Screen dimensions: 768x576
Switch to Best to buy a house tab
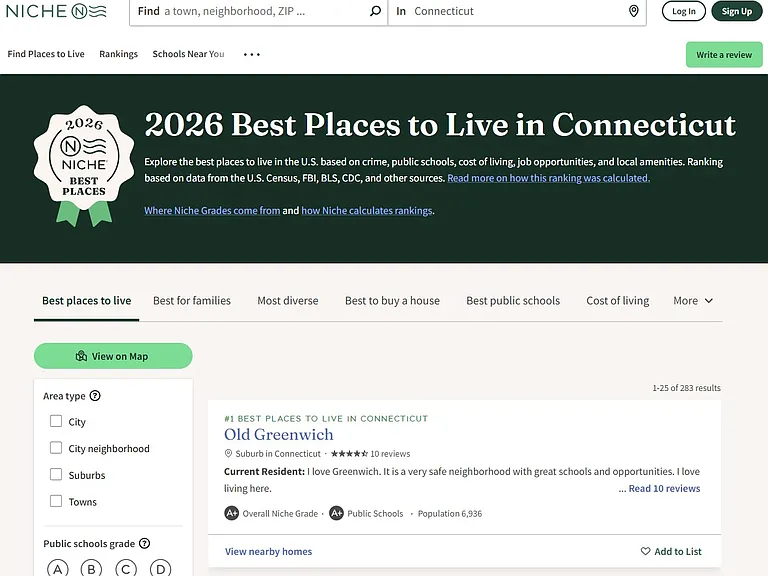coord(392,301)
